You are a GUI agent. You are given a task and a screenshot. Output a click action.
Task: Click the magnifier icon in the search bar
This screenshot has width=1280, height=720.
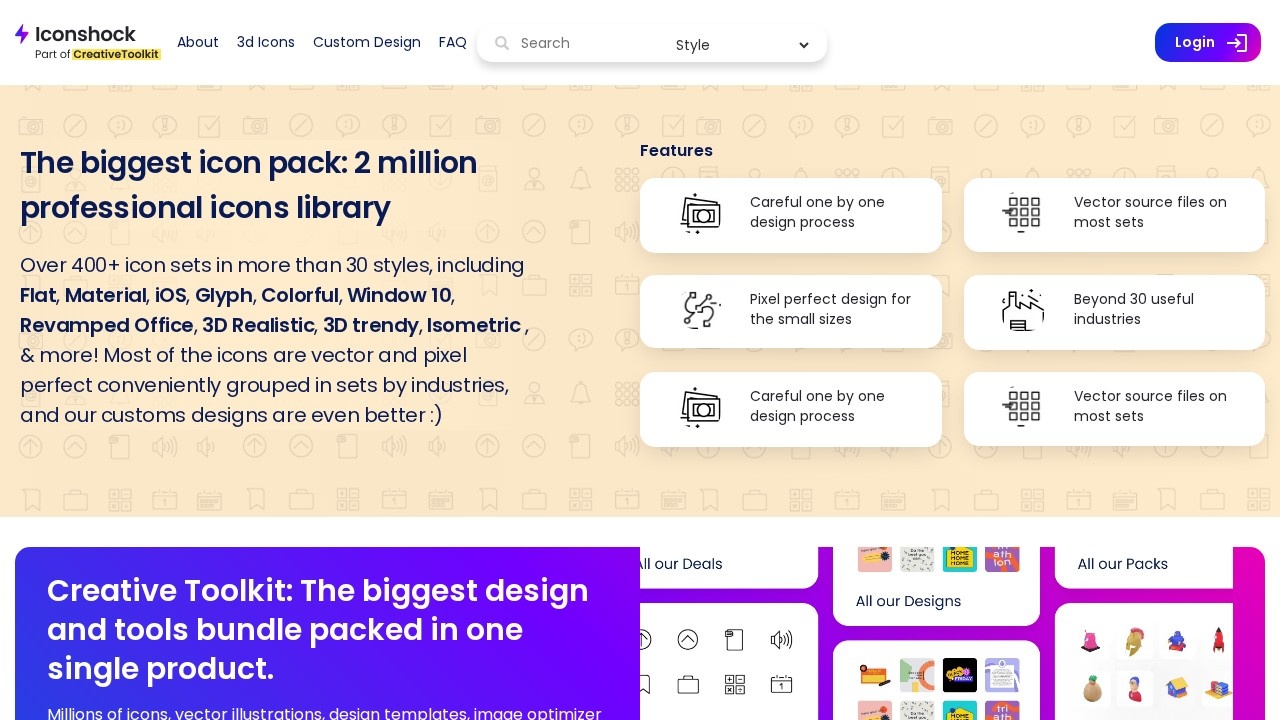pyautogui.click(x=502, y=43)
